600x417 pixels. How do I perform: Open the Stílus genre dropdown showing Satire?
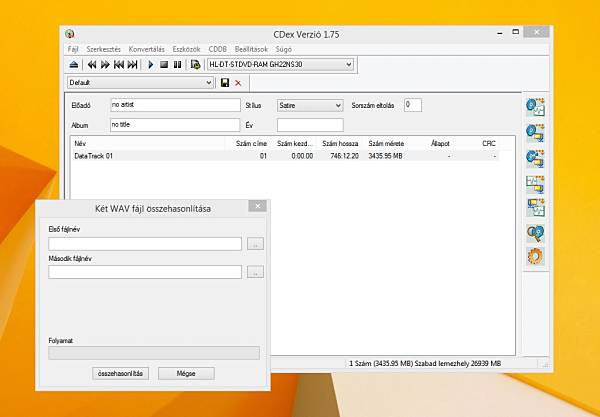click(x=310, y=105)
